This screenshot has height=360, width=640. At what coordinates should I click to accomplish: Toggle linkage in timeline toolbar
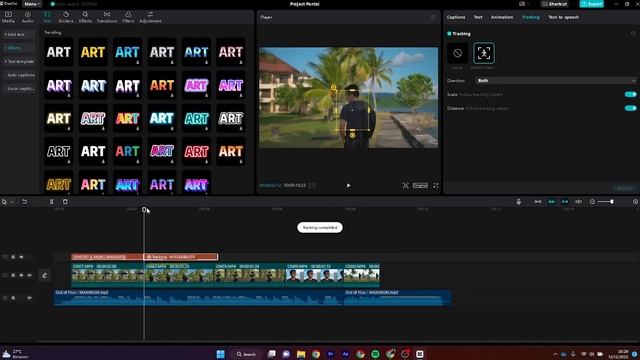click(x=565, y=202)
